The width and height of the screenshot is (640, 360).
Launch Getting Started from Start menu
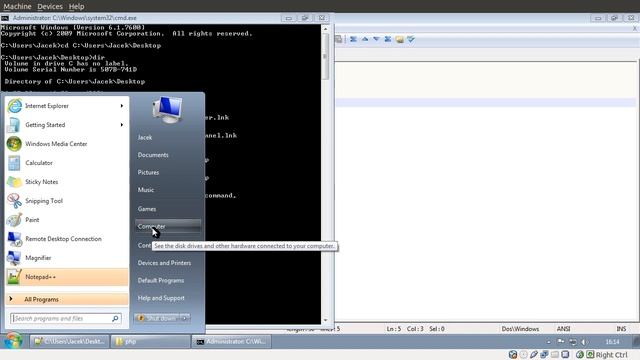tap(67, 125)
